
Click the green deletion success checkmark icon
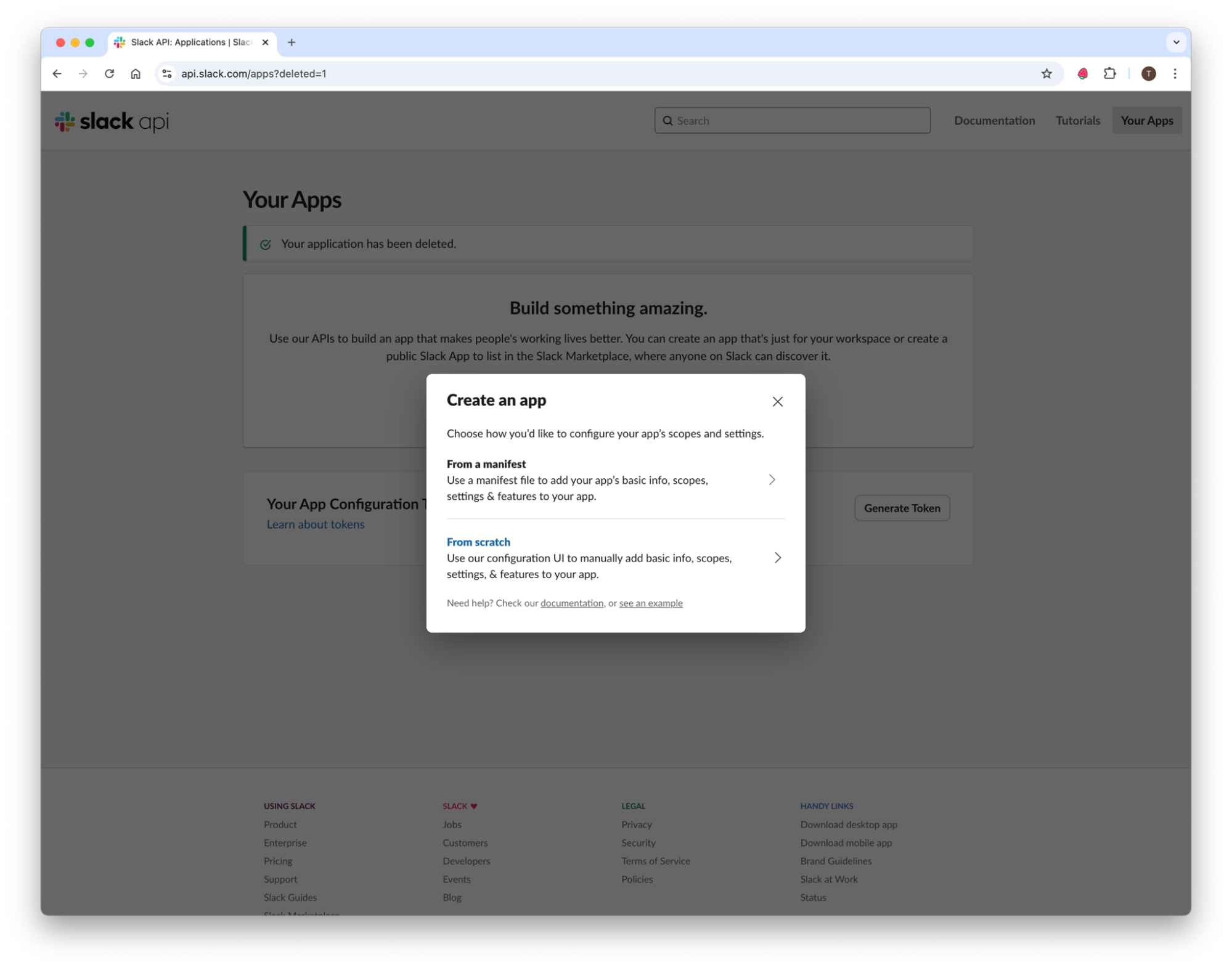pyautogui.click(x=265, y=245)
